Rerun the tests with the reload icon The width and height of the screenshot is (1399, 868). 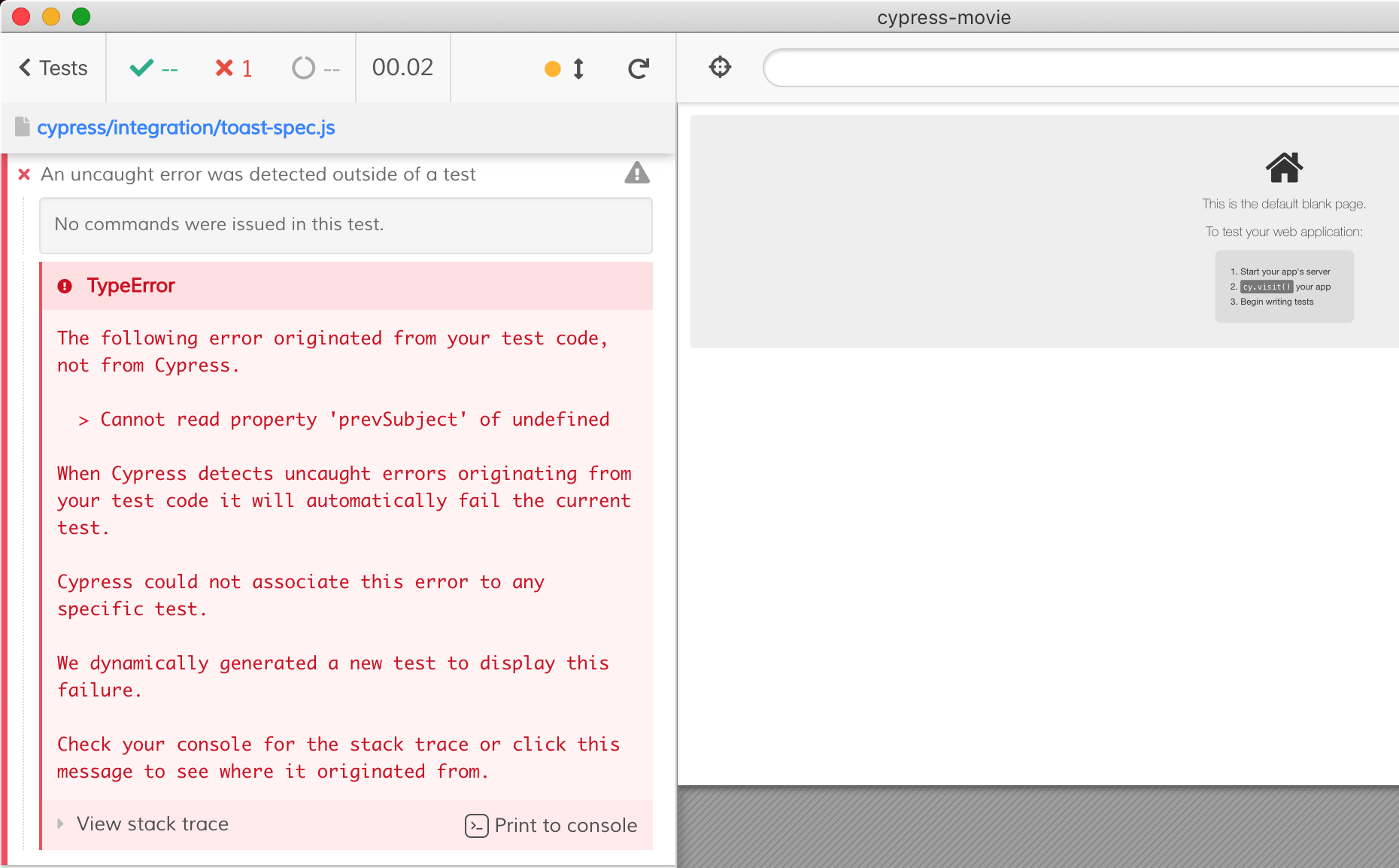[639, 68]
